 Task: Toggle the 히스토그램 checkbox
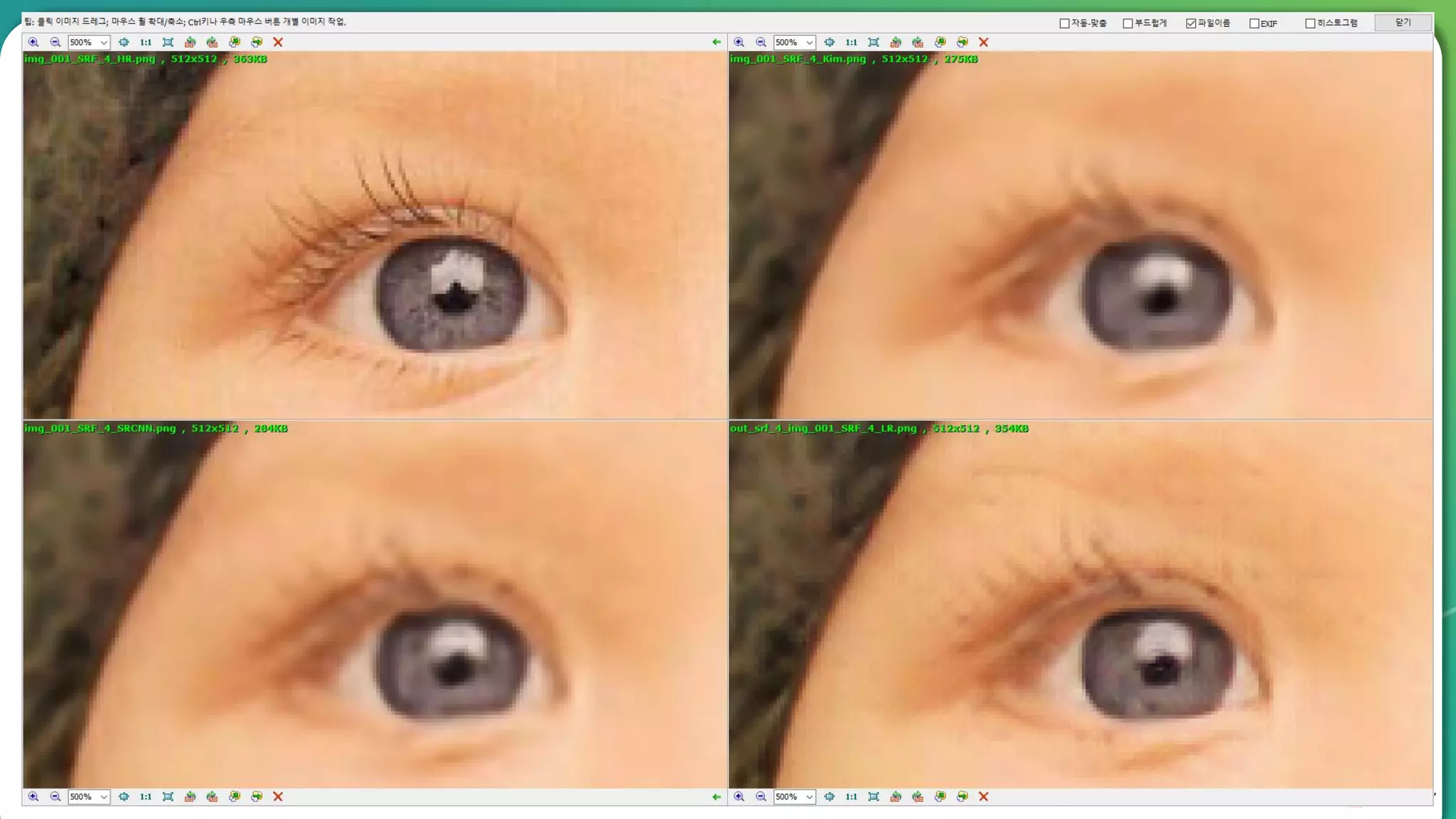tap(1310, 23)
